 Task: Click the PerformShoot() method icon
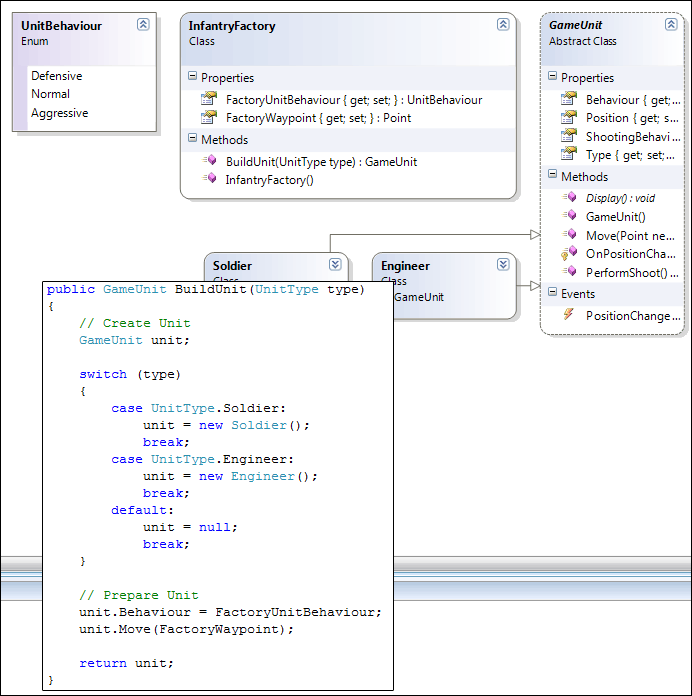[570, 271]
